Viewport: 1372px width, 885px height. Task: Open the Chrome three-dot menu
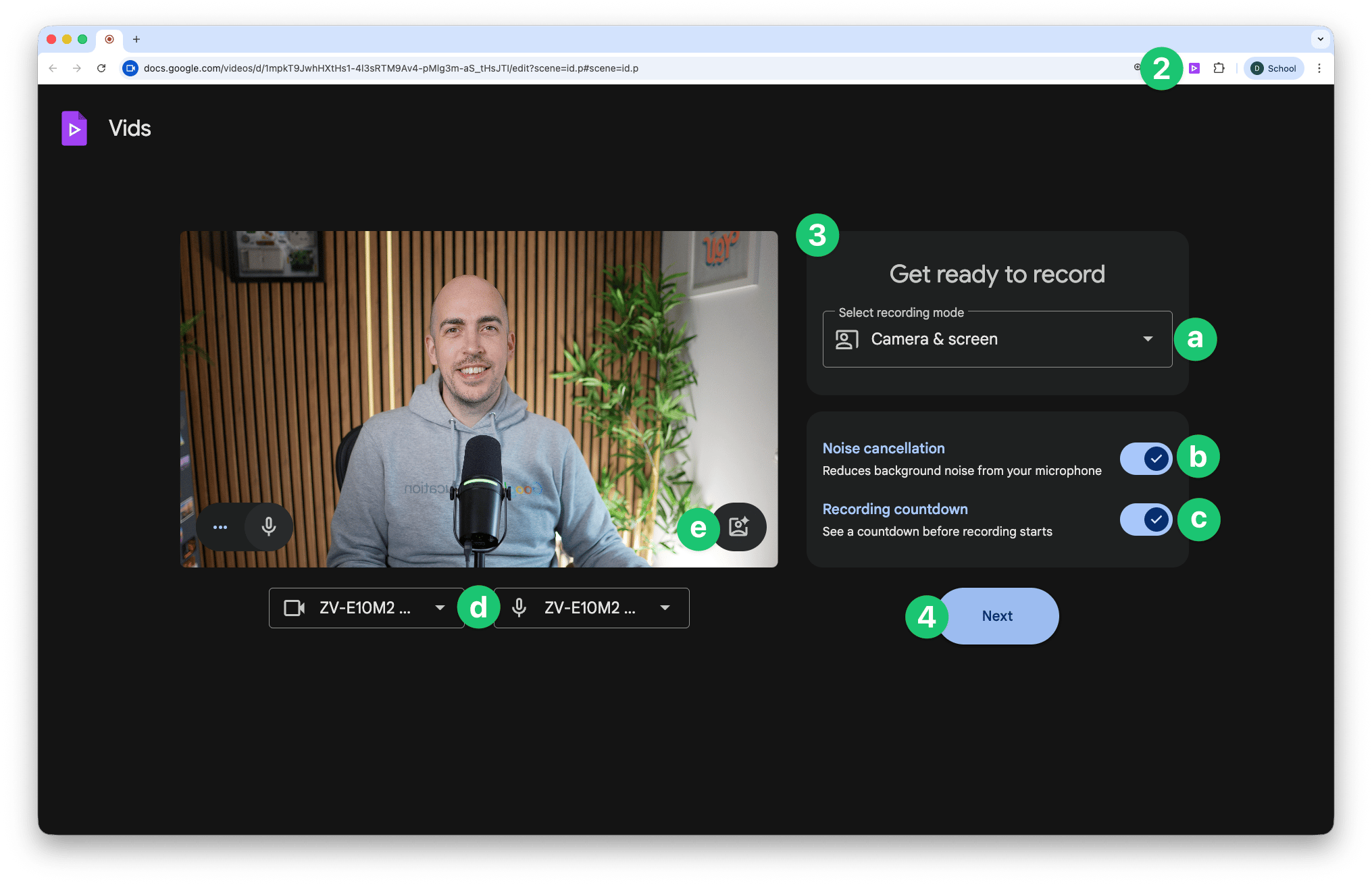click(1319, 68)
